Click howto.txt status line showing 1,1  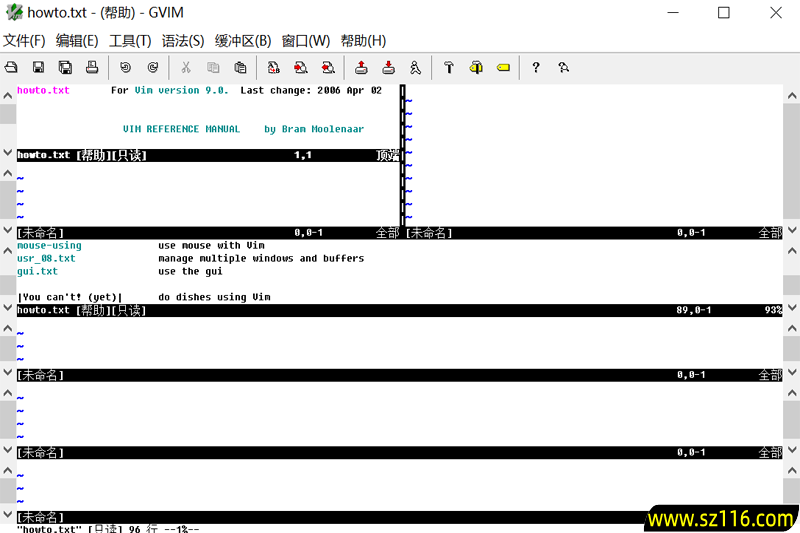click(x=208, y=155)
